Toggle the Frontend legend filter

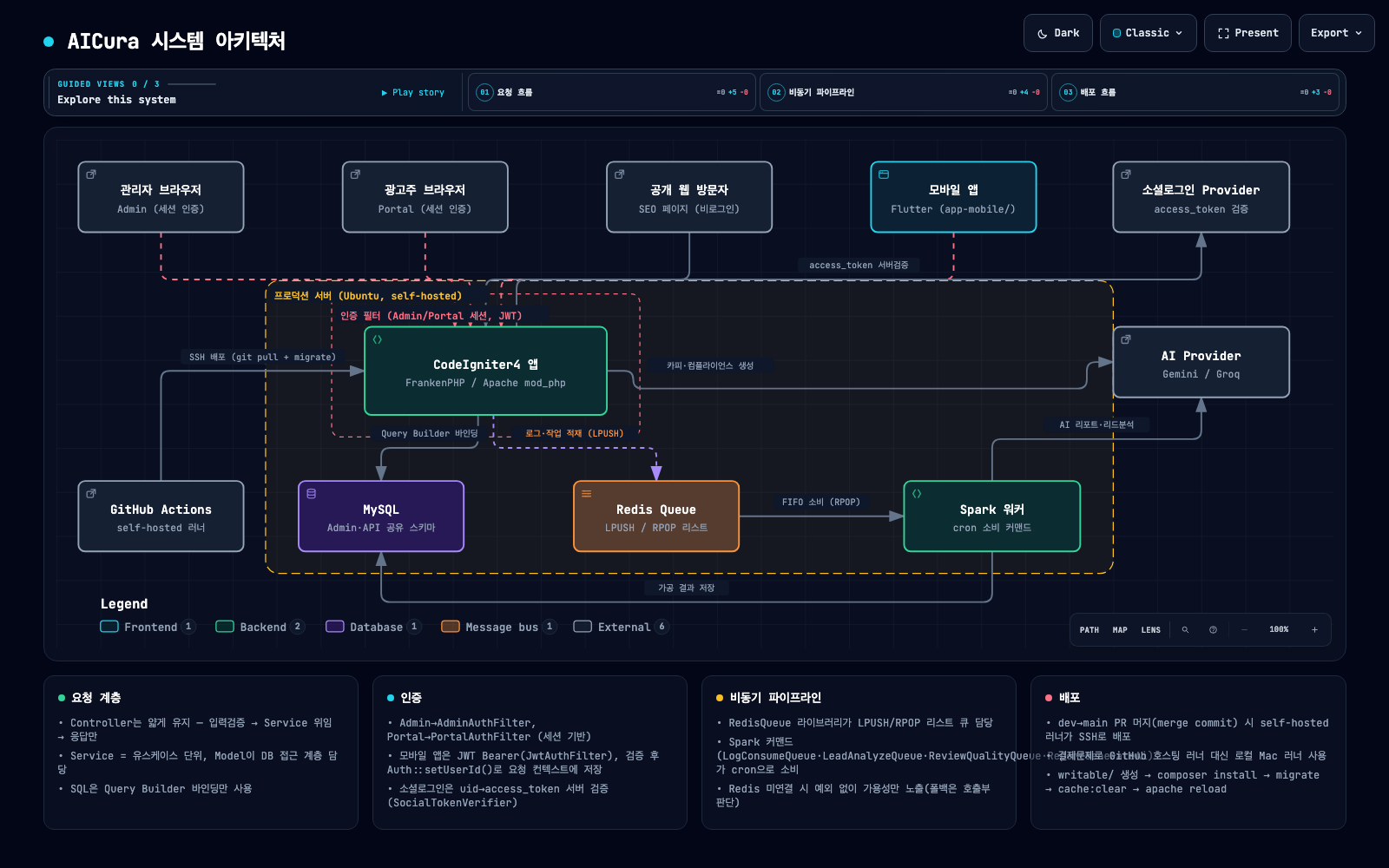(x=148, y=627)
